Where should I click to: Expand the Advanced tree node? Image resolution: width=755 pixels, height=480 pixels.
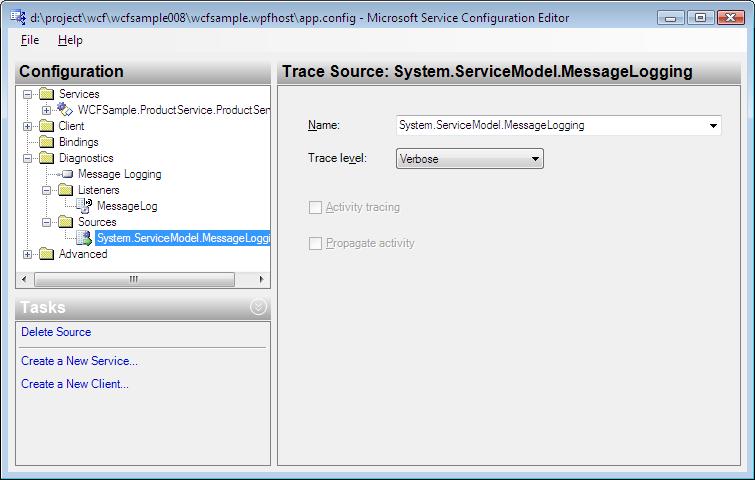point(27,254)
